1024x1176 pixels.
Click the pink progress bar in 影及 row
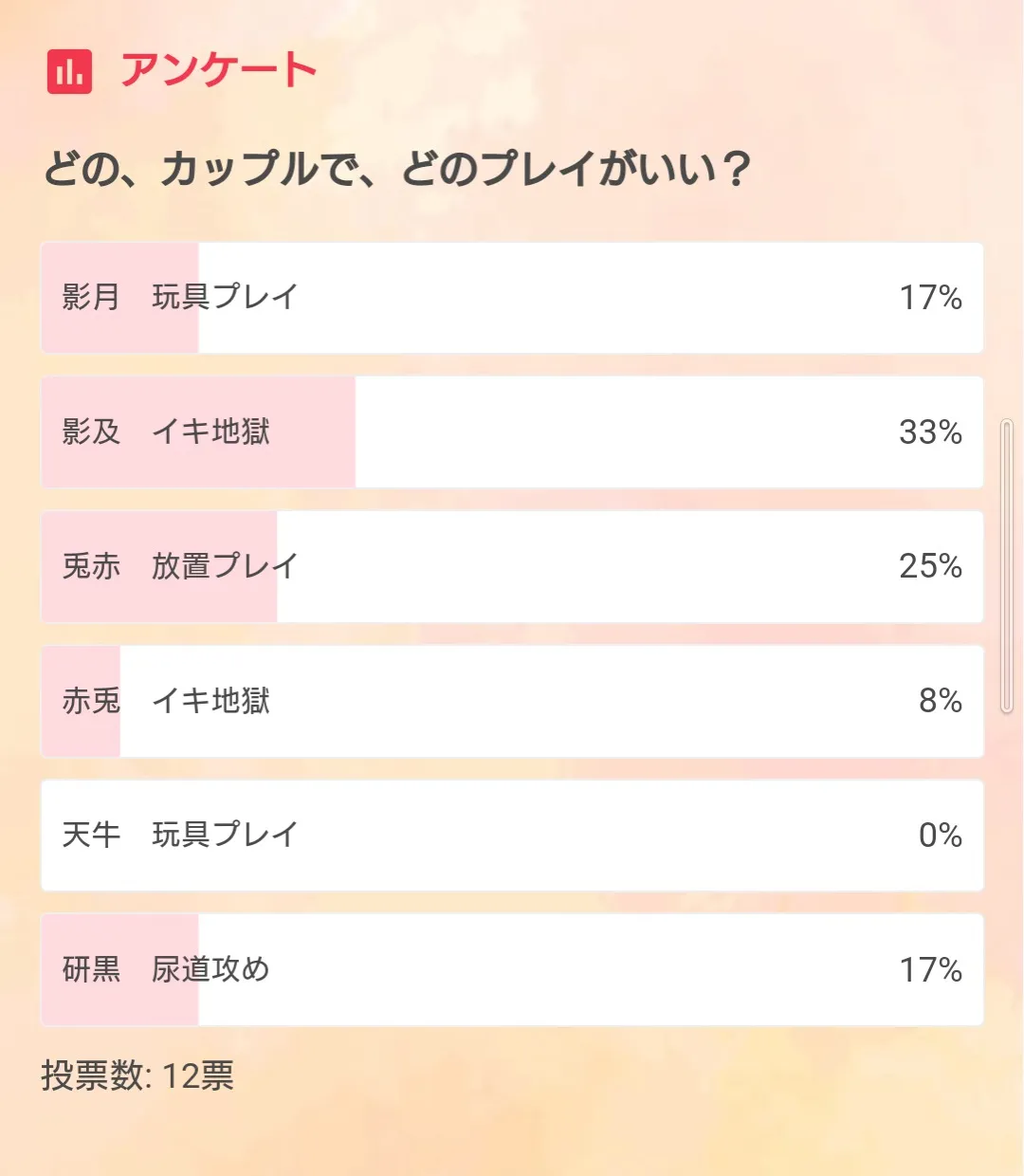(198, 432)
